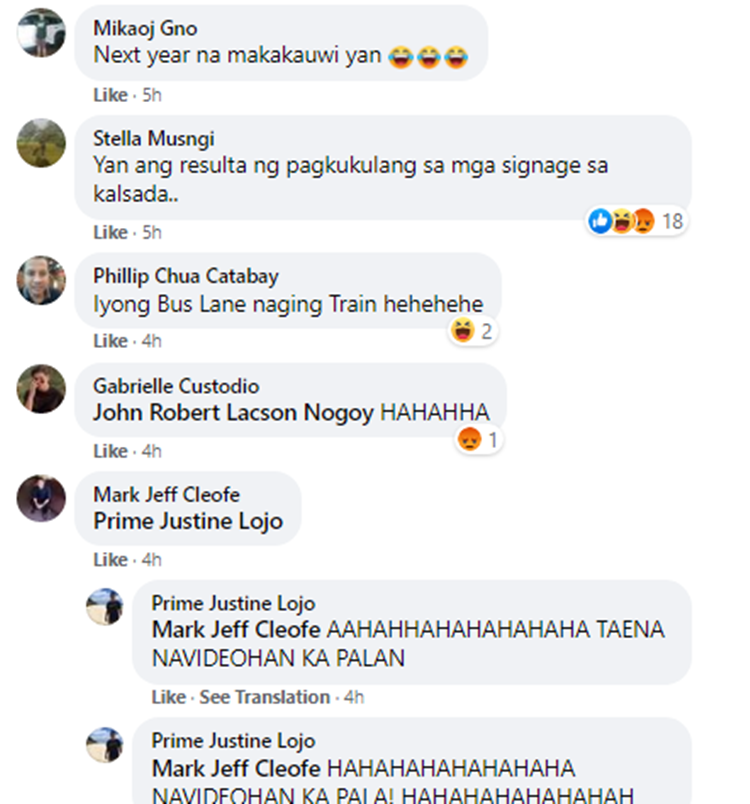Click the angry reaction on Gabrielle's comment
The height and width of the screenshot is (804, 750).
469,439
